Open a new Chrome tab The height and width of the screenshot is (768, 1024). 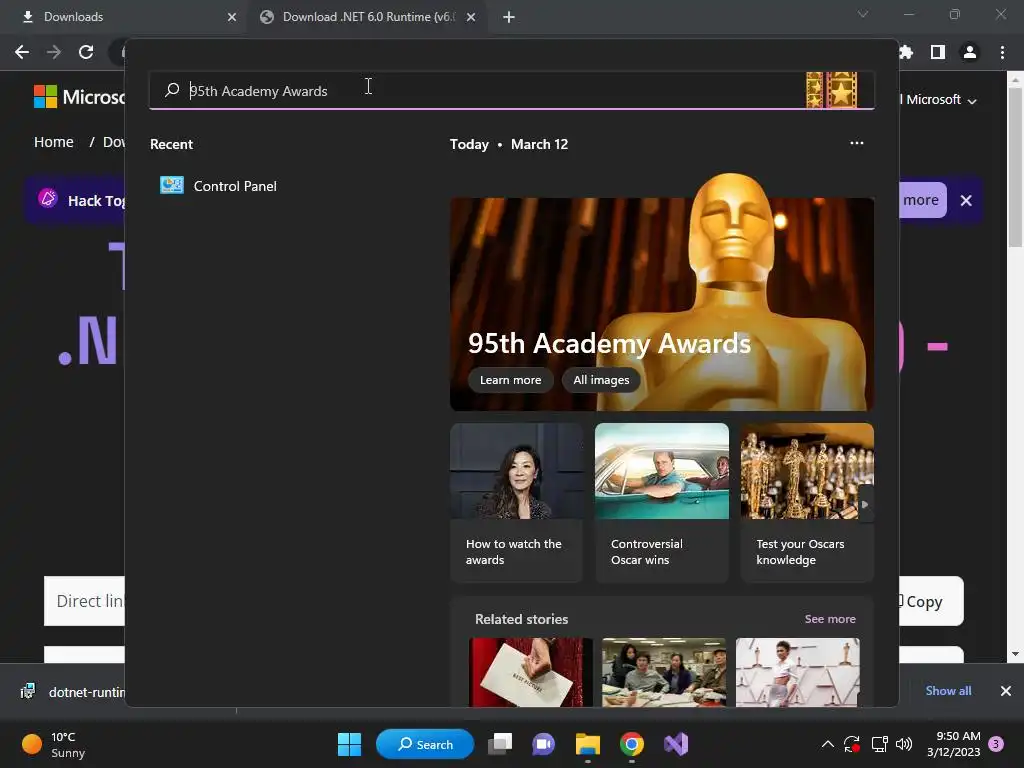(509, 17)
